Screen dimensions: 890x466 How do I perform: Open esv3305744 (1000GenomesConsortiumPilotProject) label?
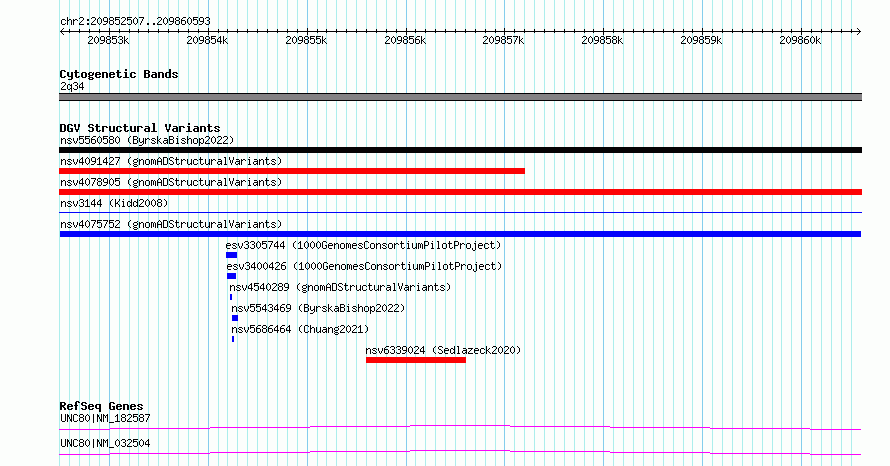(x=363, y=245)
